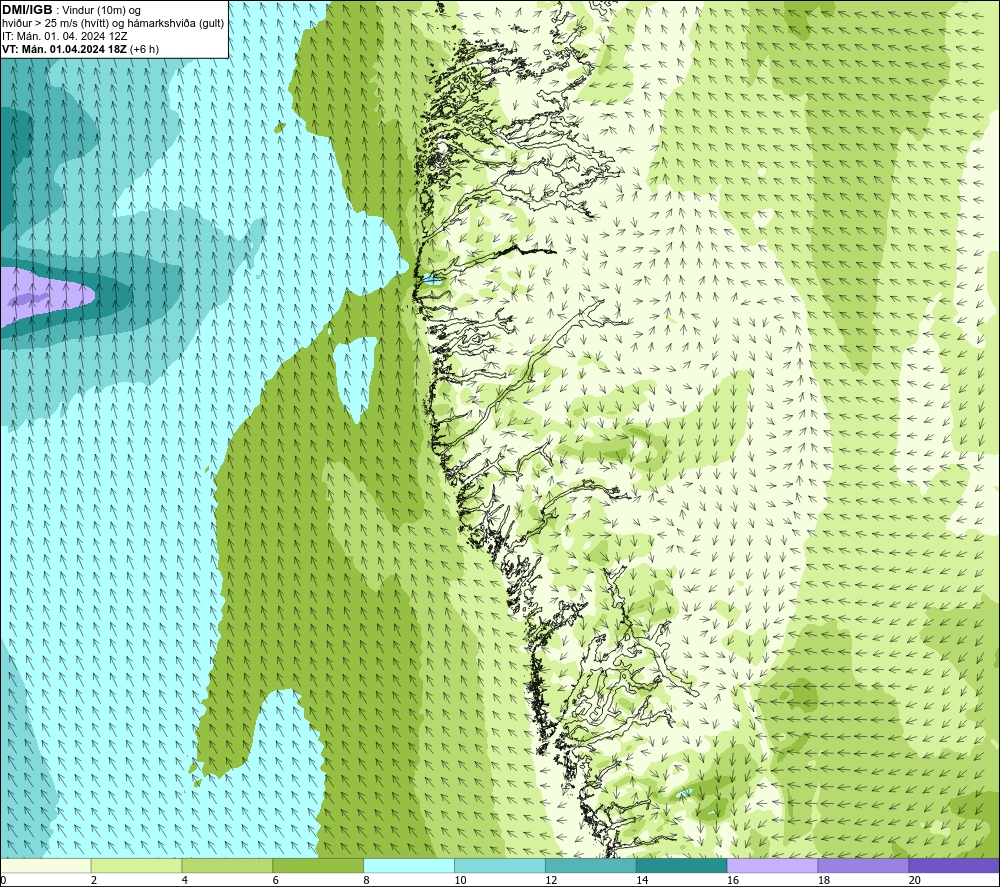Click the legend scale label '14'

click(642, 880)
